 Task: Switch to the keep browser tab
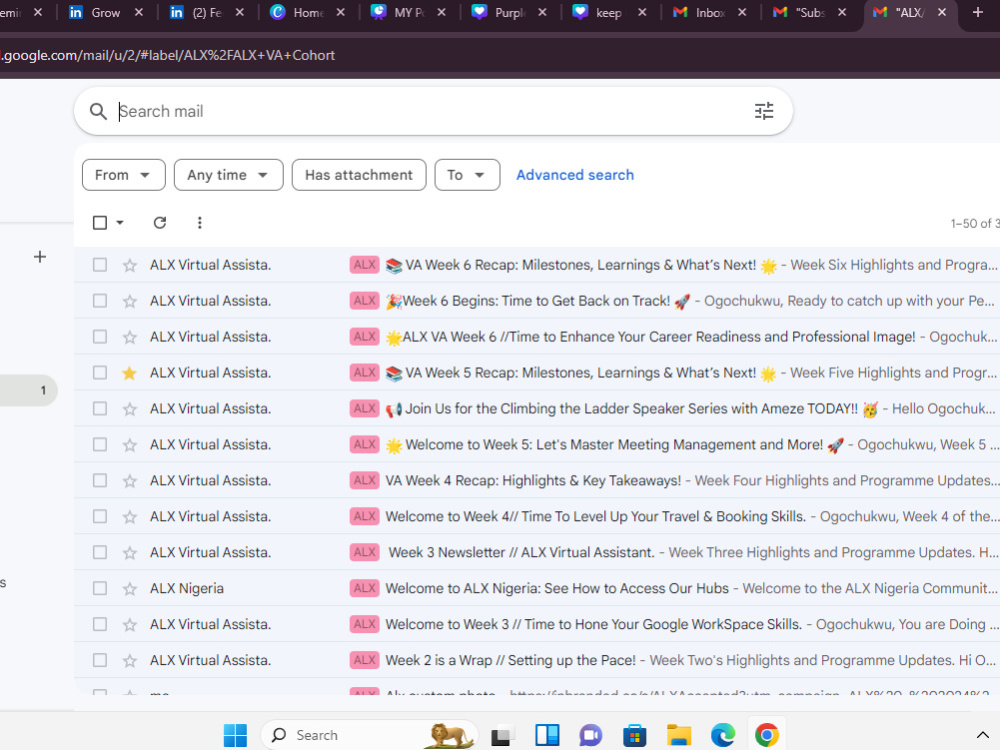click(609, 13)
